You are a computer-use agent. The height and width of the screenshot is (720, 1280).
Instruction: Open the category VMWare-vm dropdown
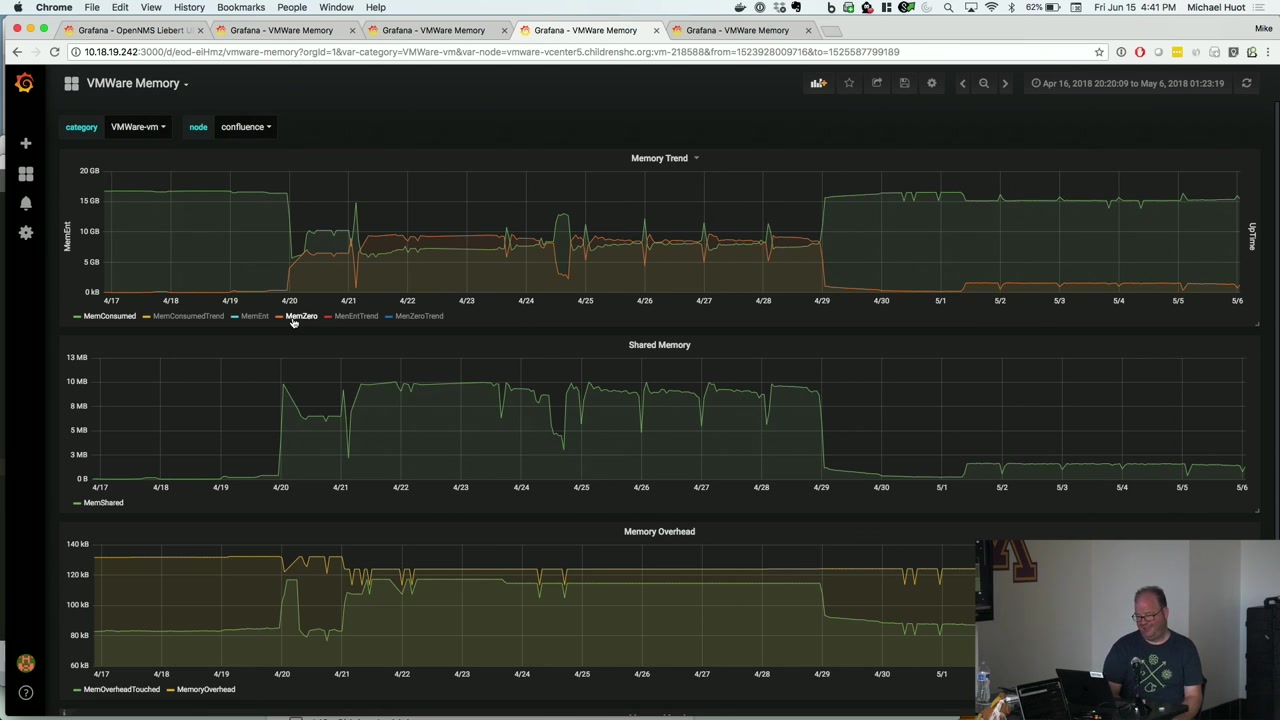click(x=138, y=127)
